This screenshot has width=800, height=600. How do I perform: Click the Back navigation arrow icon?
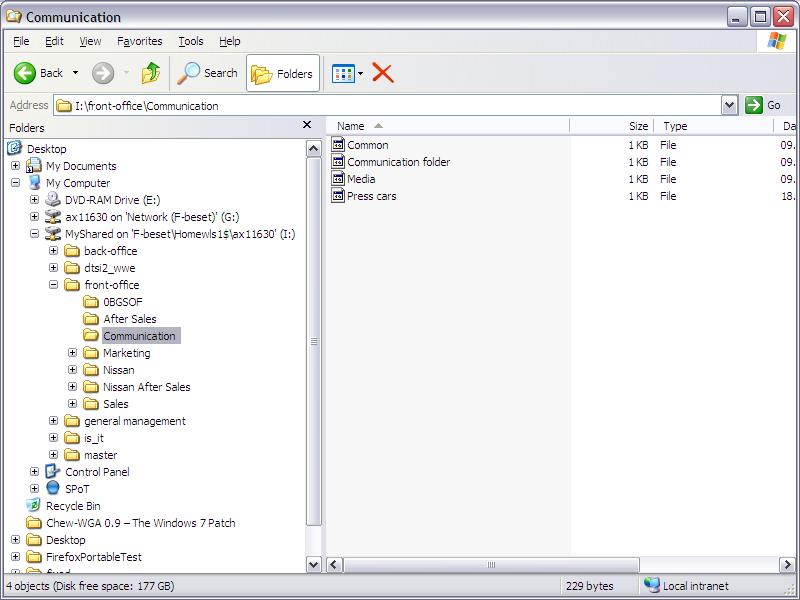pos(25,73)
